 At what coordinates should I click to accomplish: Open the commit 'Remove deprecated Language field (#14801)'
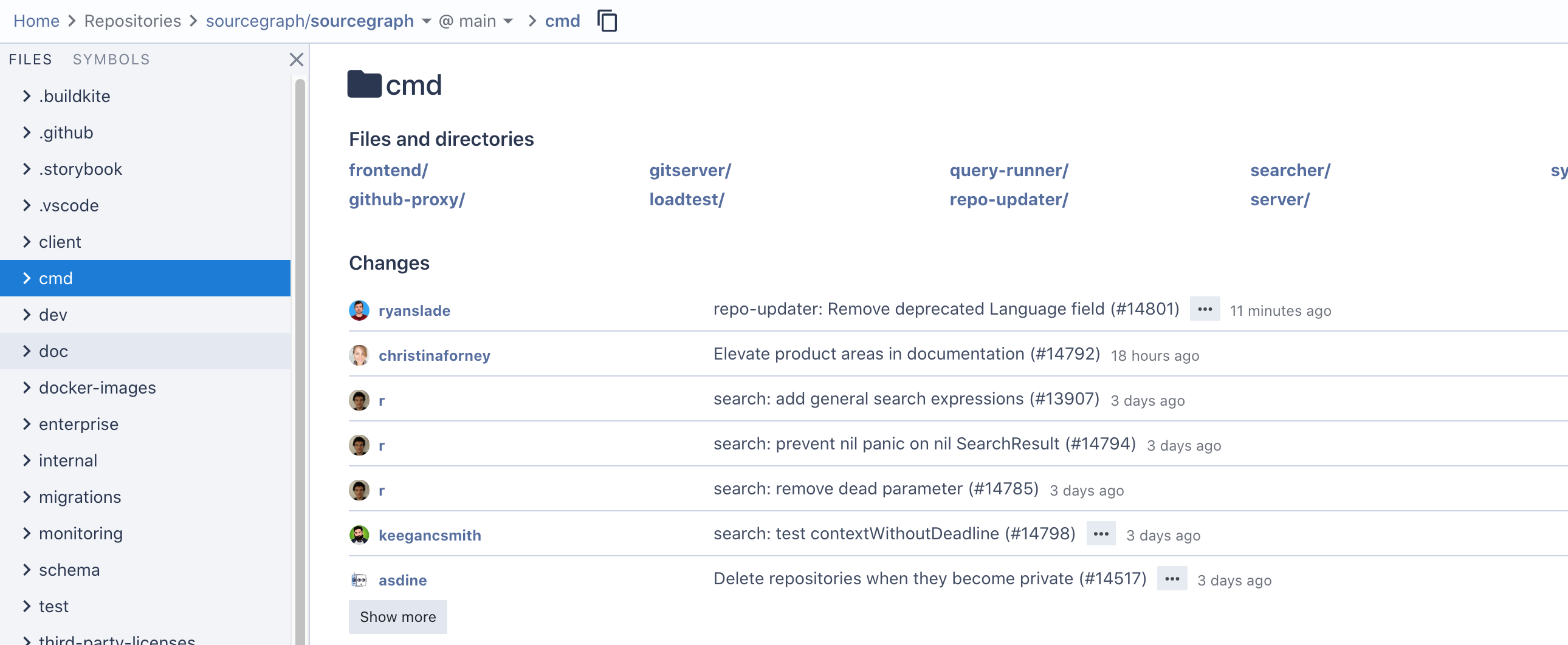click(x=946, y=309)
